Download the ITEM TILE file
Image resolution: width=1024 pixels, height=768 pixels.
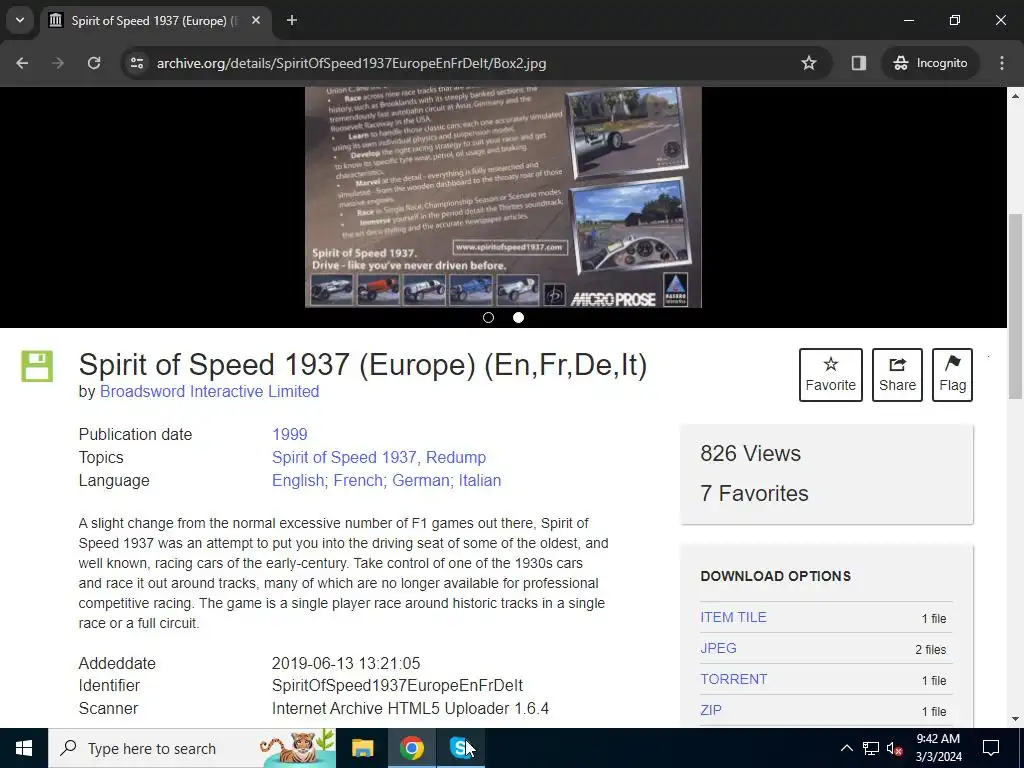[733, 618]
